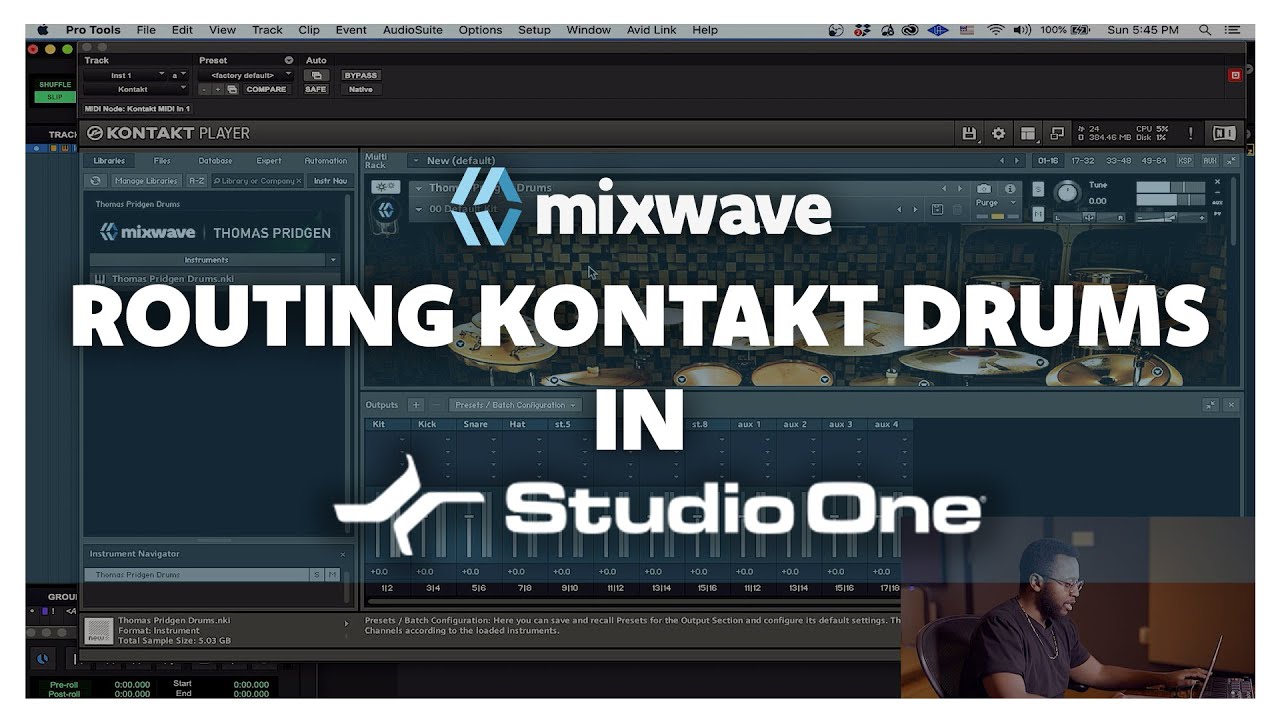Open the insert position 'a' dropdown
The height and width of the screenshot is (720, 1280).
[180, 75]
